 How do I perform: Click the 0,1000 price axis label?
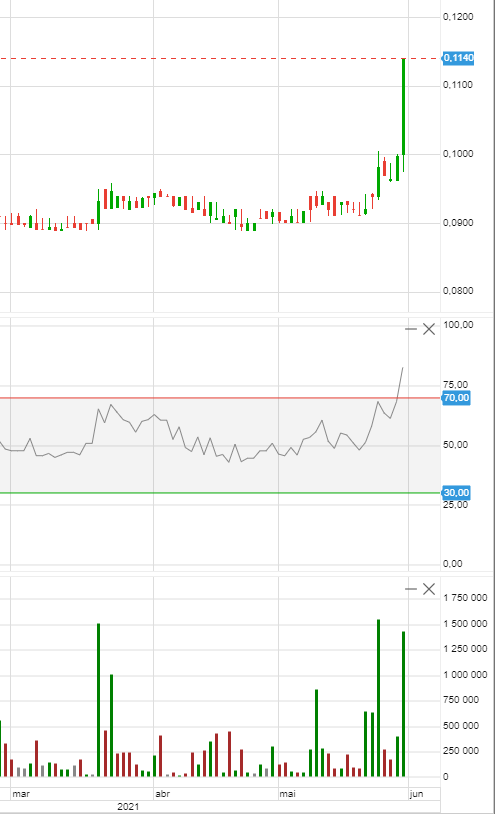[458, 154]
